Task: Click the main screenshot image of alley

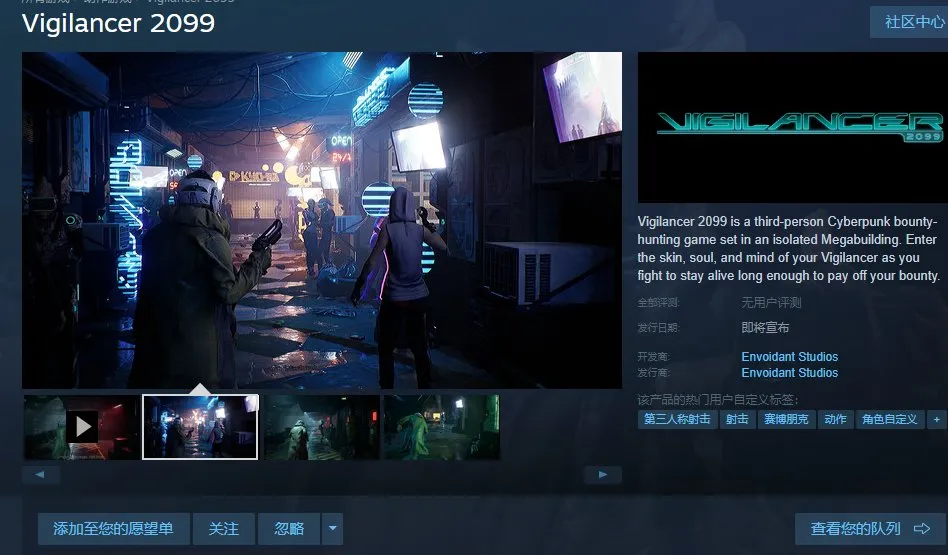Action: click(x=322, y=220)
